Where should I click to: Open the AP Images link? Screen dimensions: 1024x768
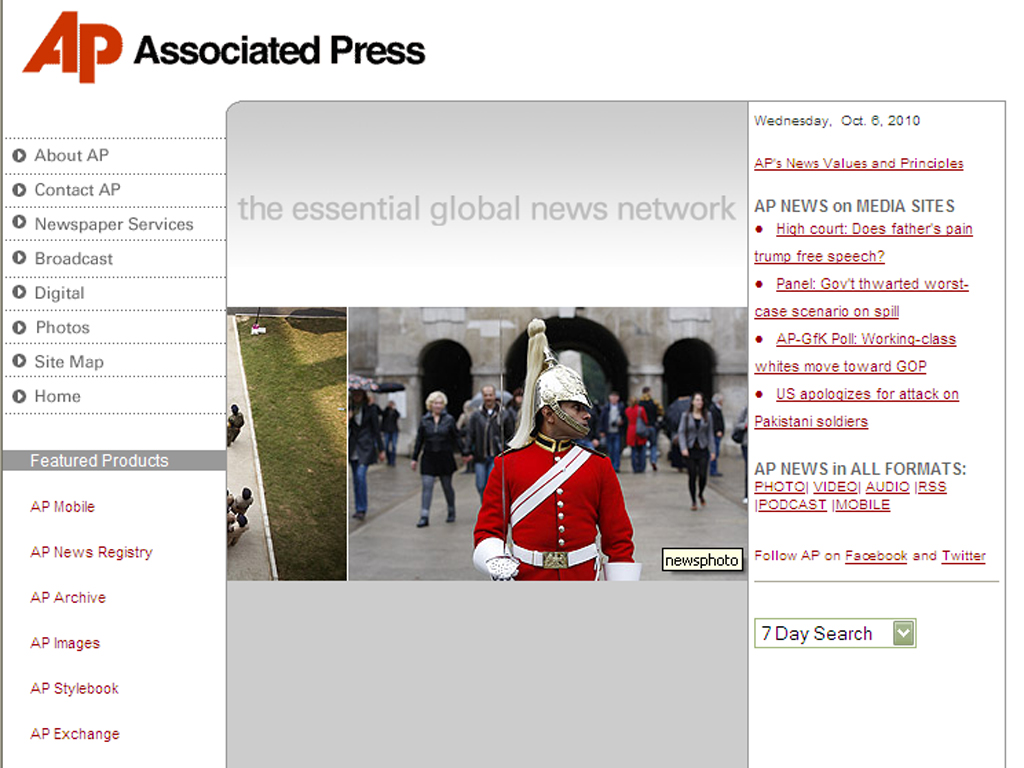(65, 643)
